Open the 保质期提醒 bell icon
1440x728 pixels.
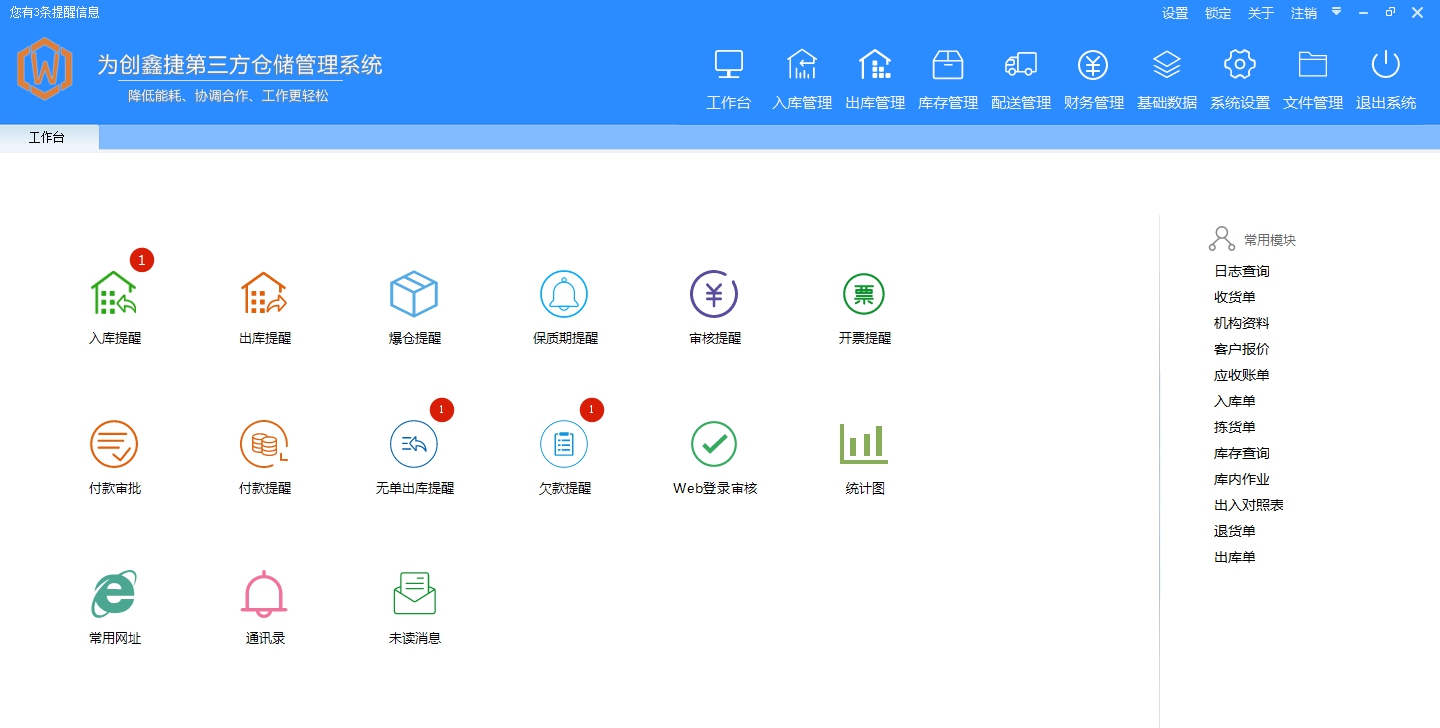pos(564,294)
